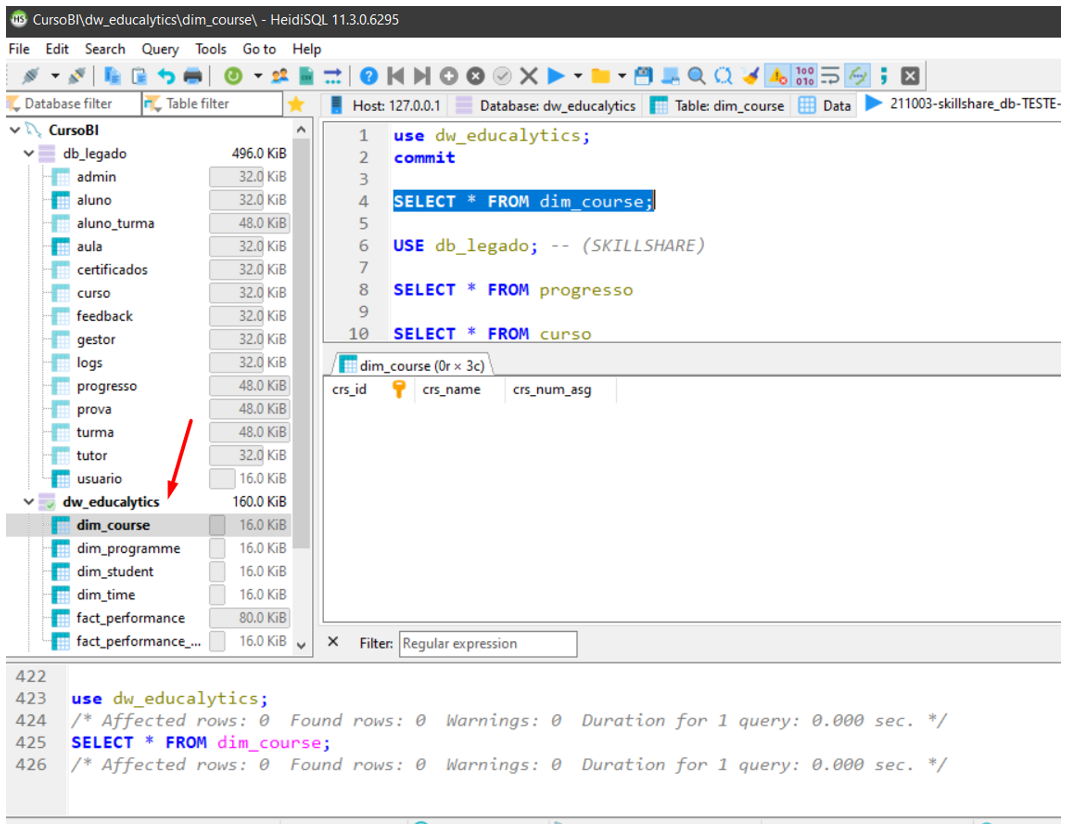The width and height of the screenshot is (1070, 829).
Task: Click the Clear editor broom icon
Action: [751, 76]
